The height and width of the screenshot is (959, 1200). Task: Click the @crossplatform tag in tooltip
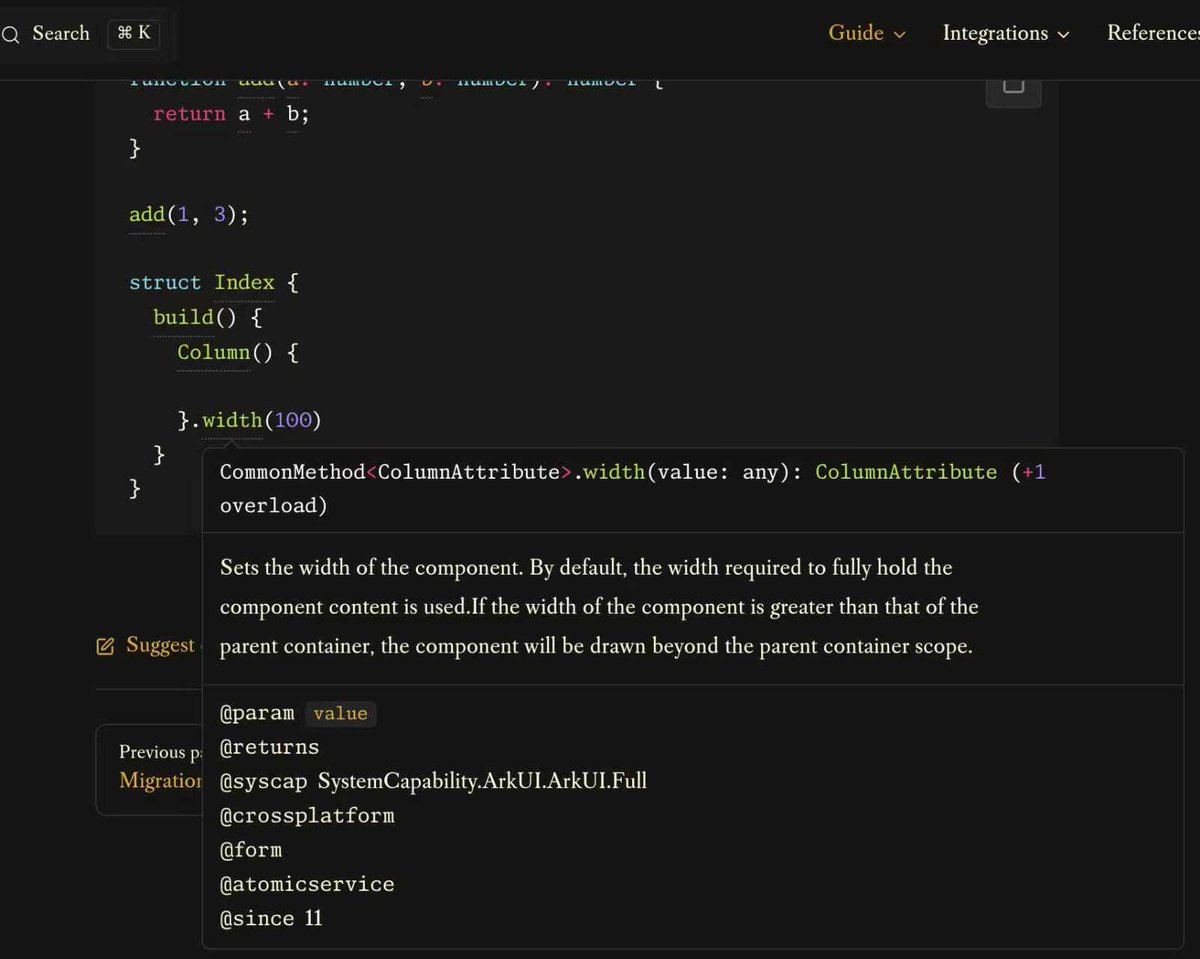click(x=307, y=816)
